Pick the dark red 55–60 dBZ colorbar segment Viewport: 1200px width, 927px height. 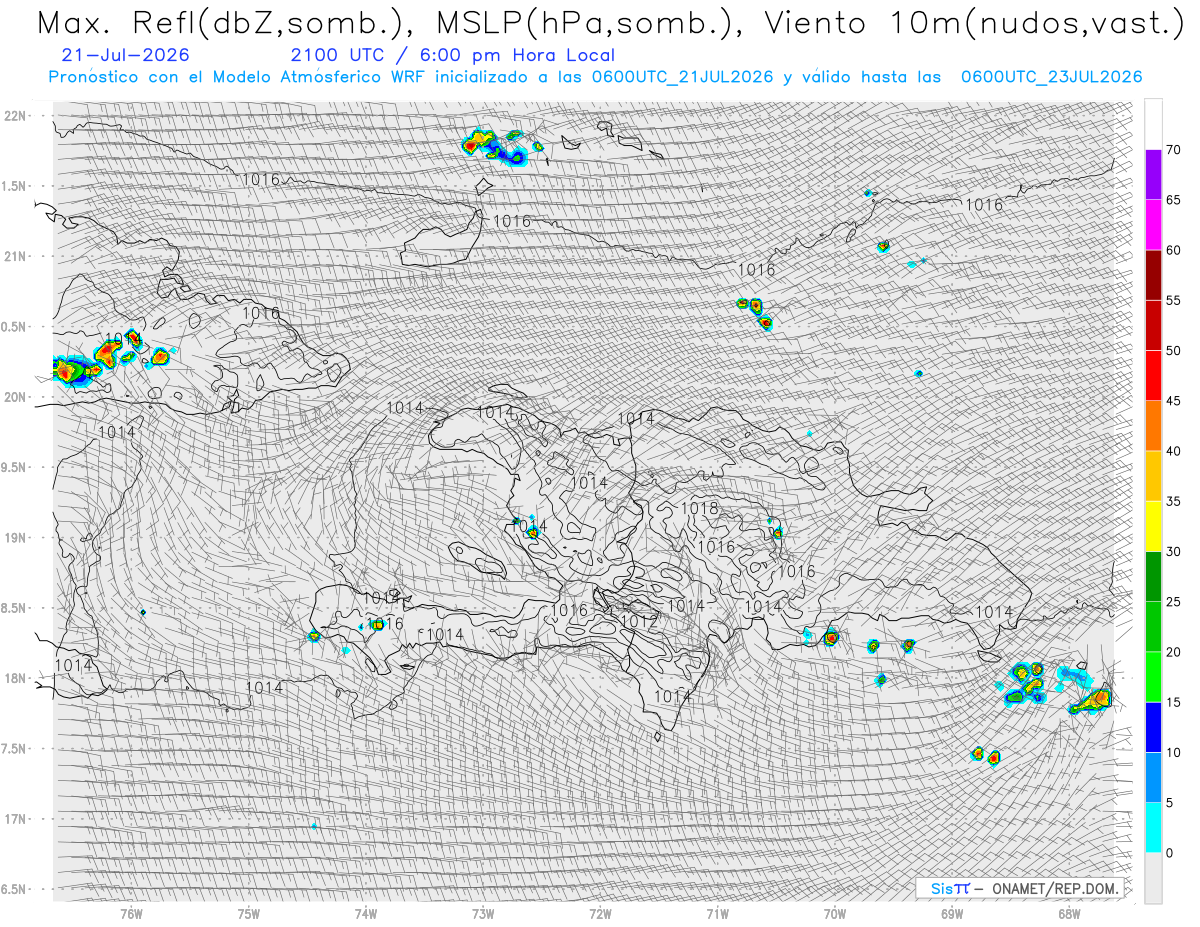pyautogui.click(x=1153, y=275)
